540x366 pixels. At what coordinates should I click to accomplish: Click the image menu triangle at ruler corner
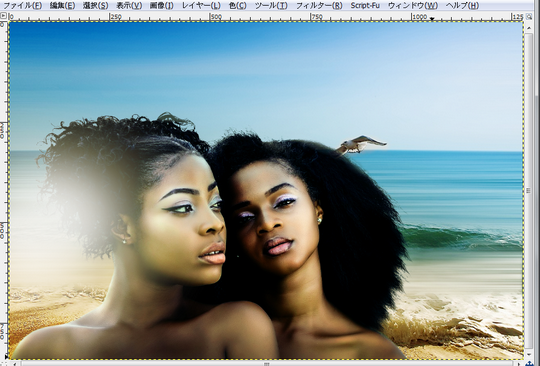(3, 15)
